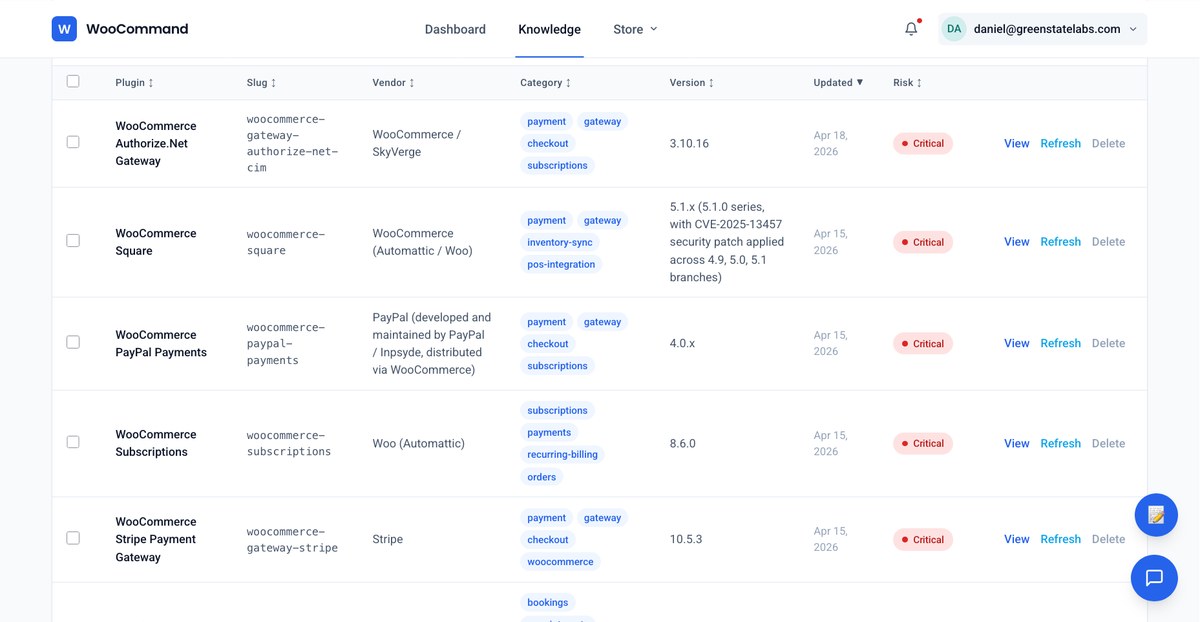Screen dimensions: 1200x622
Task: Delete the WooCommerce Subscriptions plugin
Action: pyautogui.click(x=1108, y=443)
